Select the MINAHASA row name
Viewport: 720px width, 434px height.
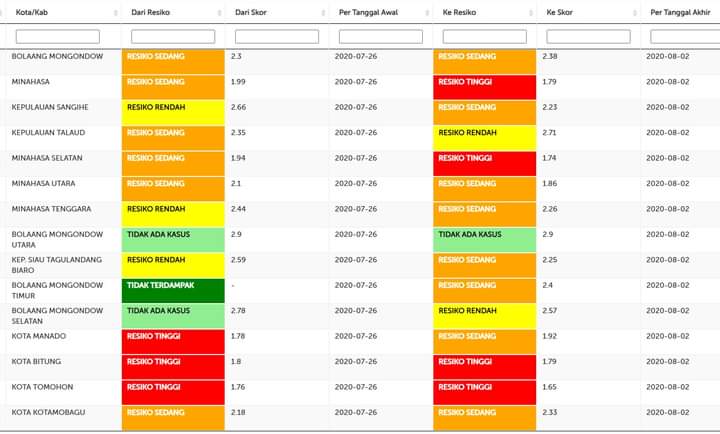click(31, 82)
